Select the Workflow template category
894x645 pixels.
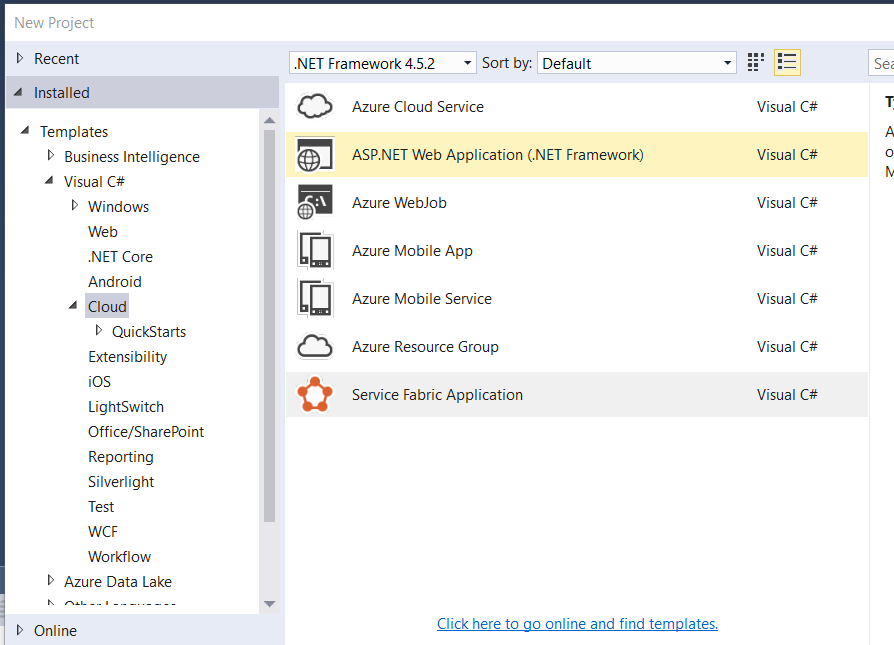119,557
